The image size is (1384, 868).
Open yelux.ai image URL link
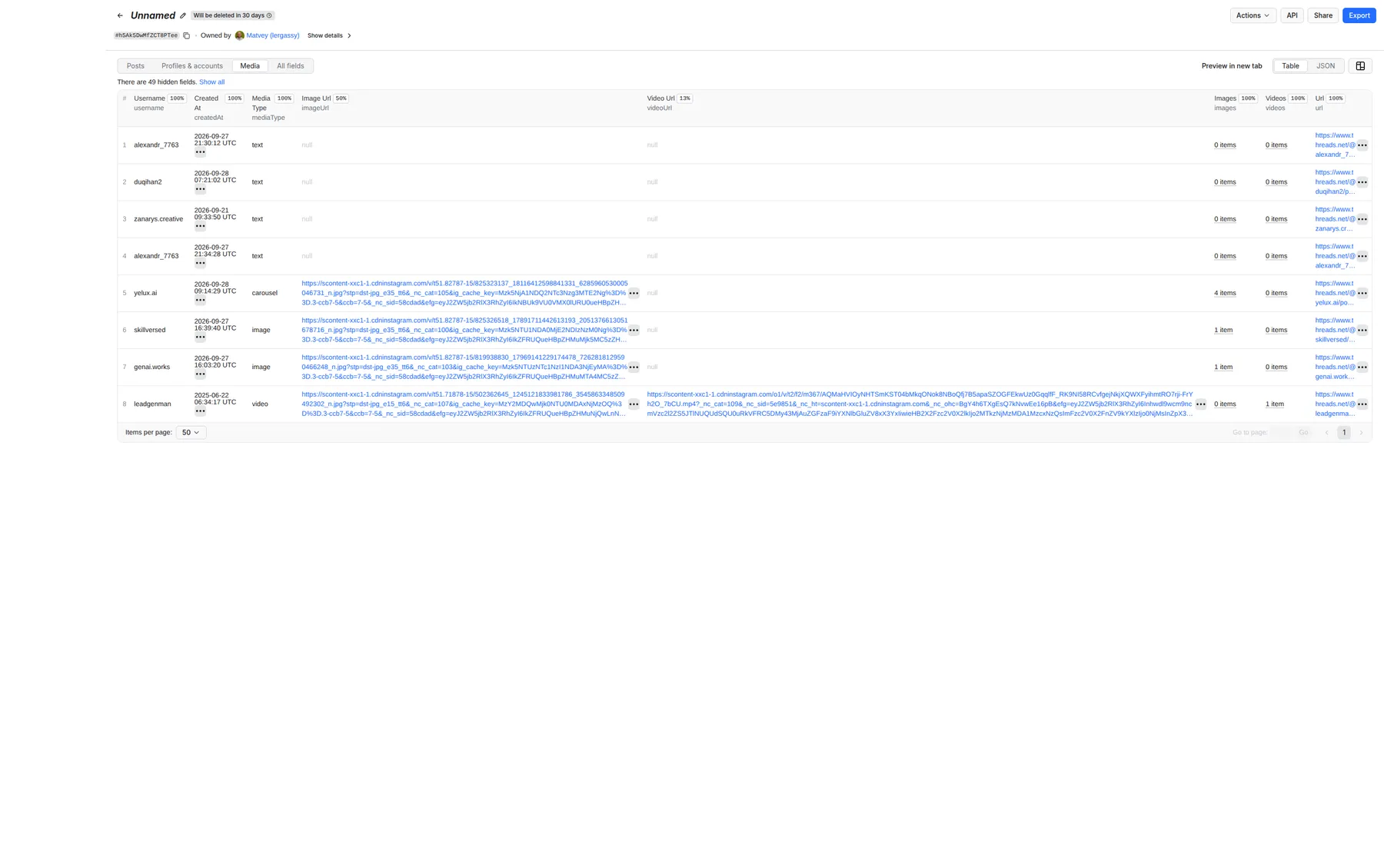[464, 293]
